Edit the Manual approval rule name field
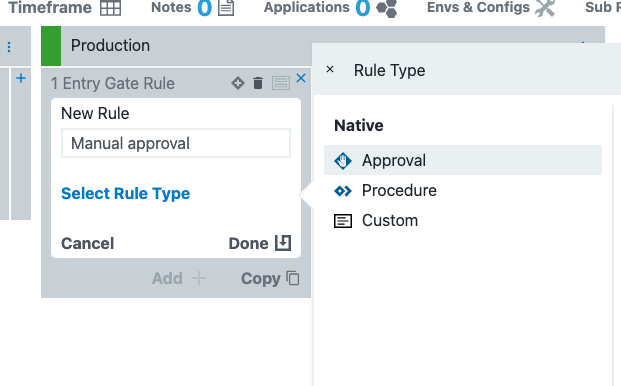The width and height of the screenshot is (621, 386). point(176,143)
